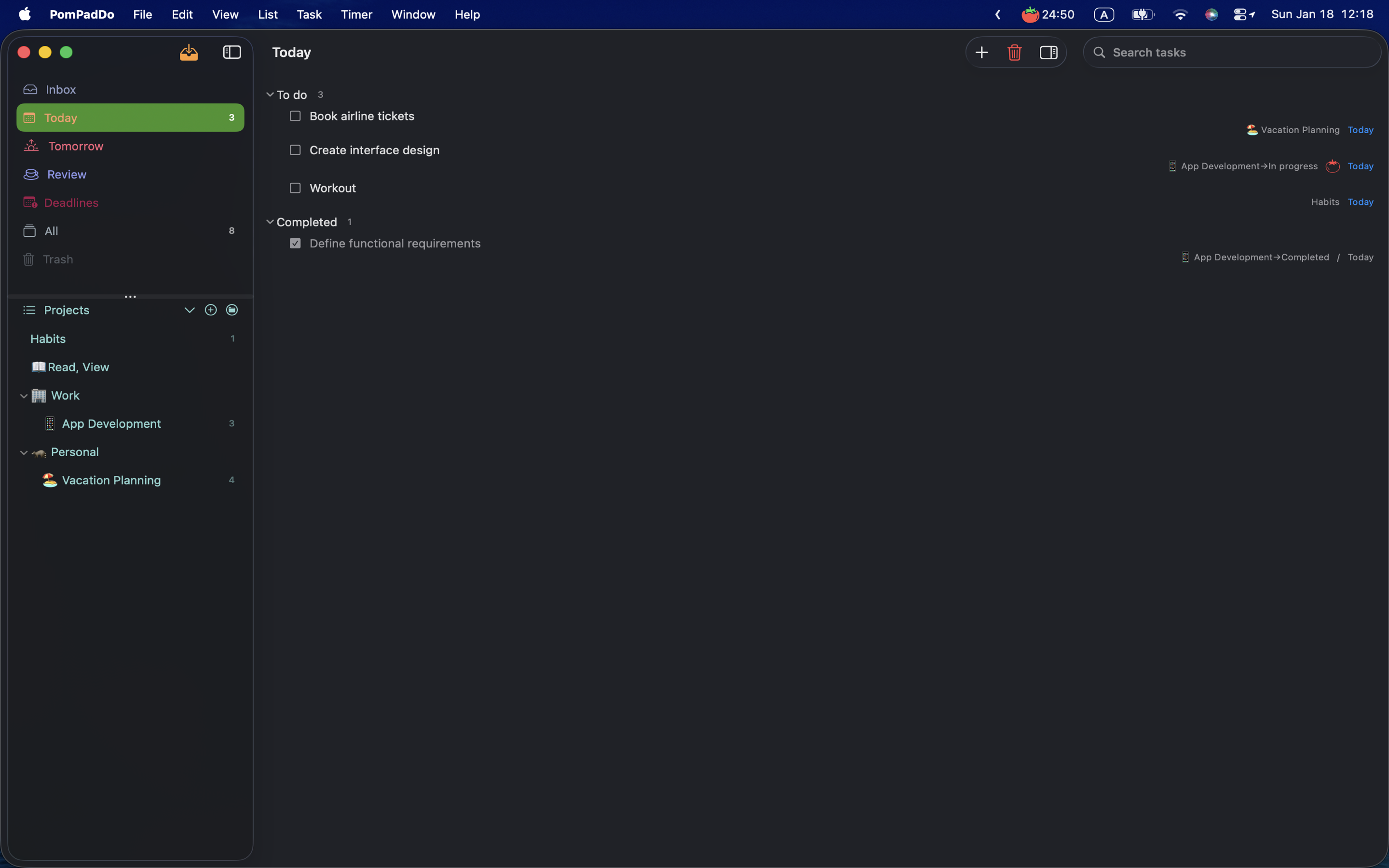The height and width of the screenshot is (868, 1389).
Task: Toggle the right detail panel icon
Action: 1048,52
